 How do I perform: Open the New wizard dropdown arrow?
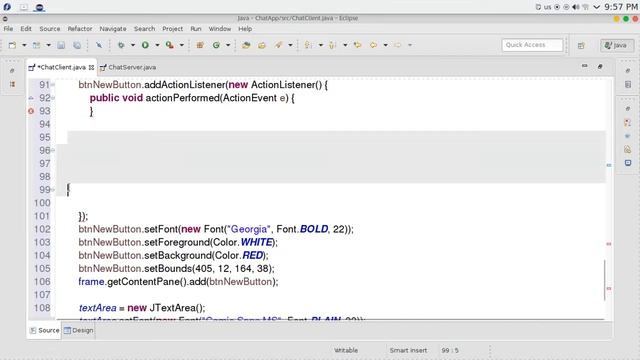(24, 45)
